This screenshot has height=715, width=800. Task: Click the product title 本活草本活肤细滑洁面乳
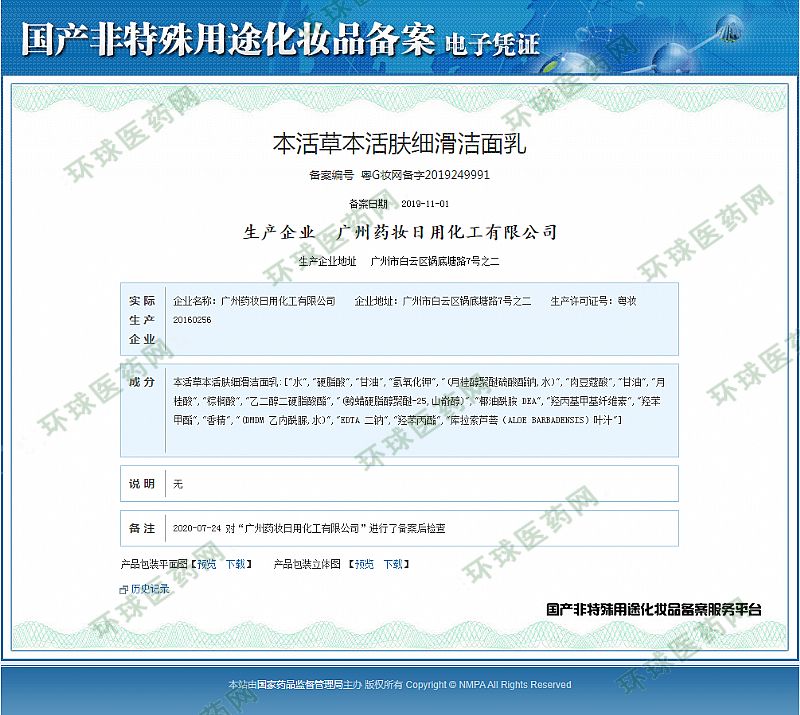[x=399, y=143]
